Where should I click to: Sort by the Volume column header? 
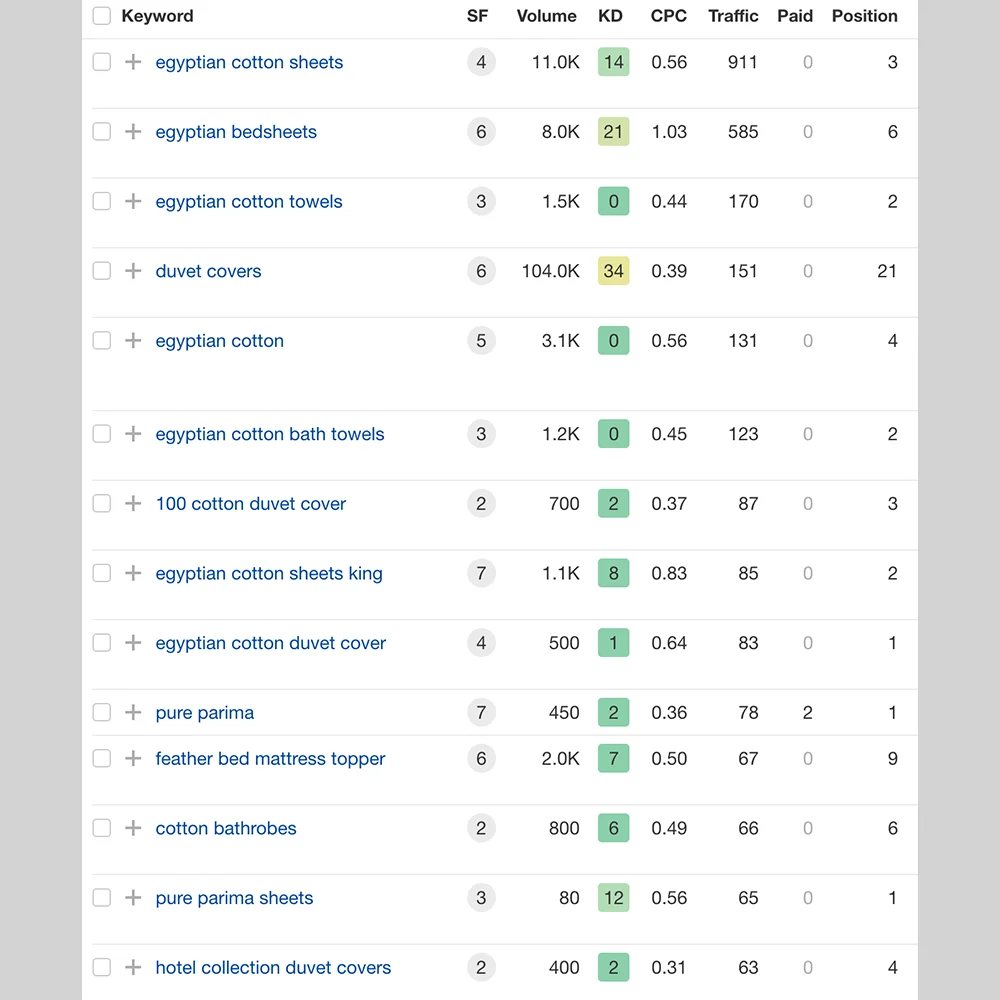(546, 16)
